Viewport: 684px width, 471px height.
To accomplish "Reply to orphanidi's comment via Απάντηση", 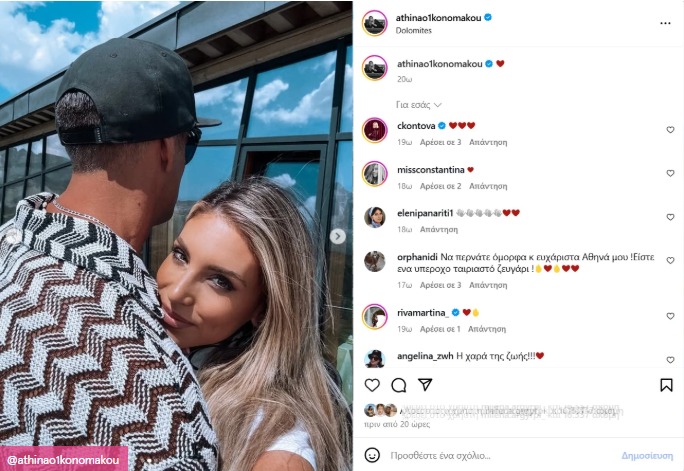I will point(488,285).
